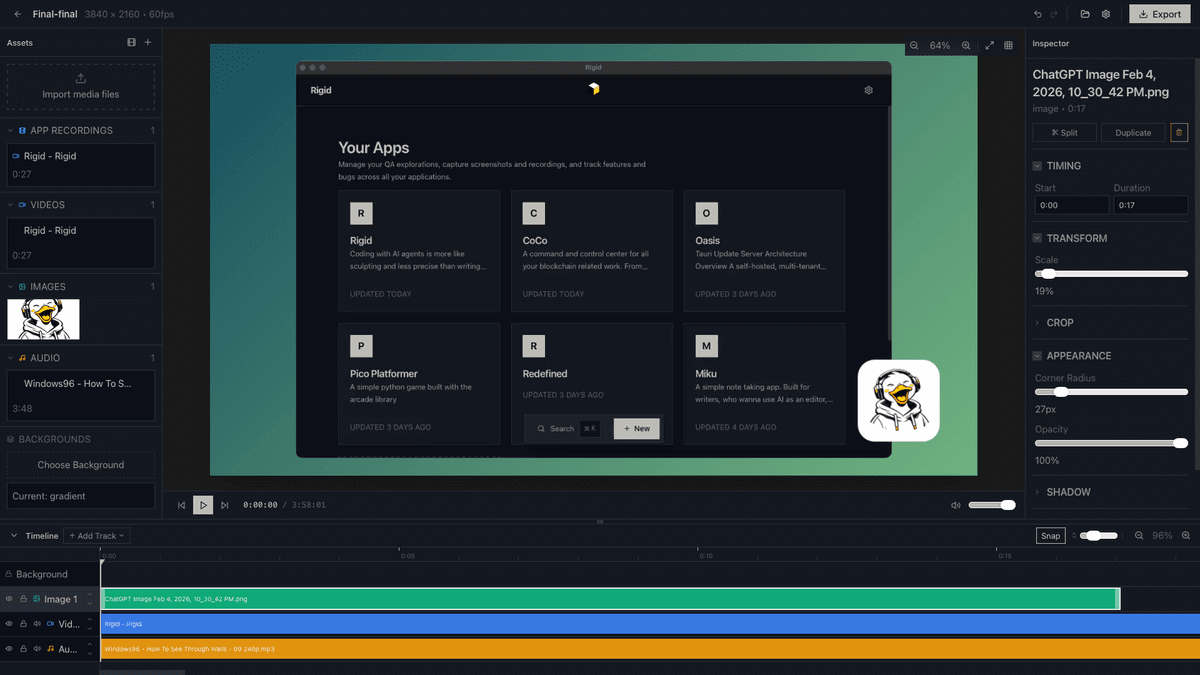
Task: Add a new asset with the plus icon
Action: click(x=147, y=43)
